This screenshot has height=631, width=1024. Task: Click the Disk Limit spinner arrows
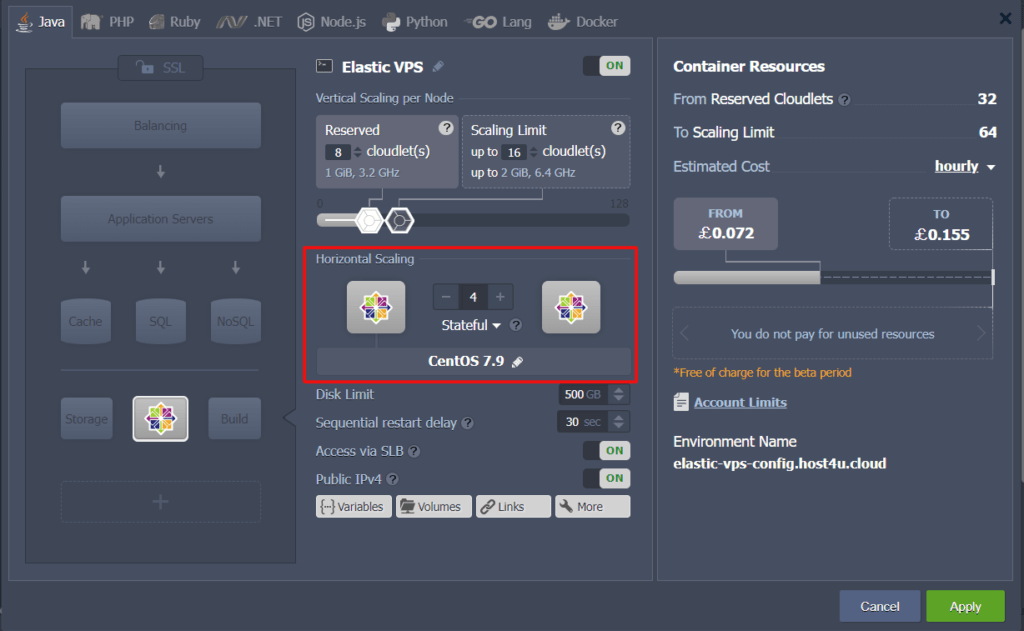tap(618, 395)
